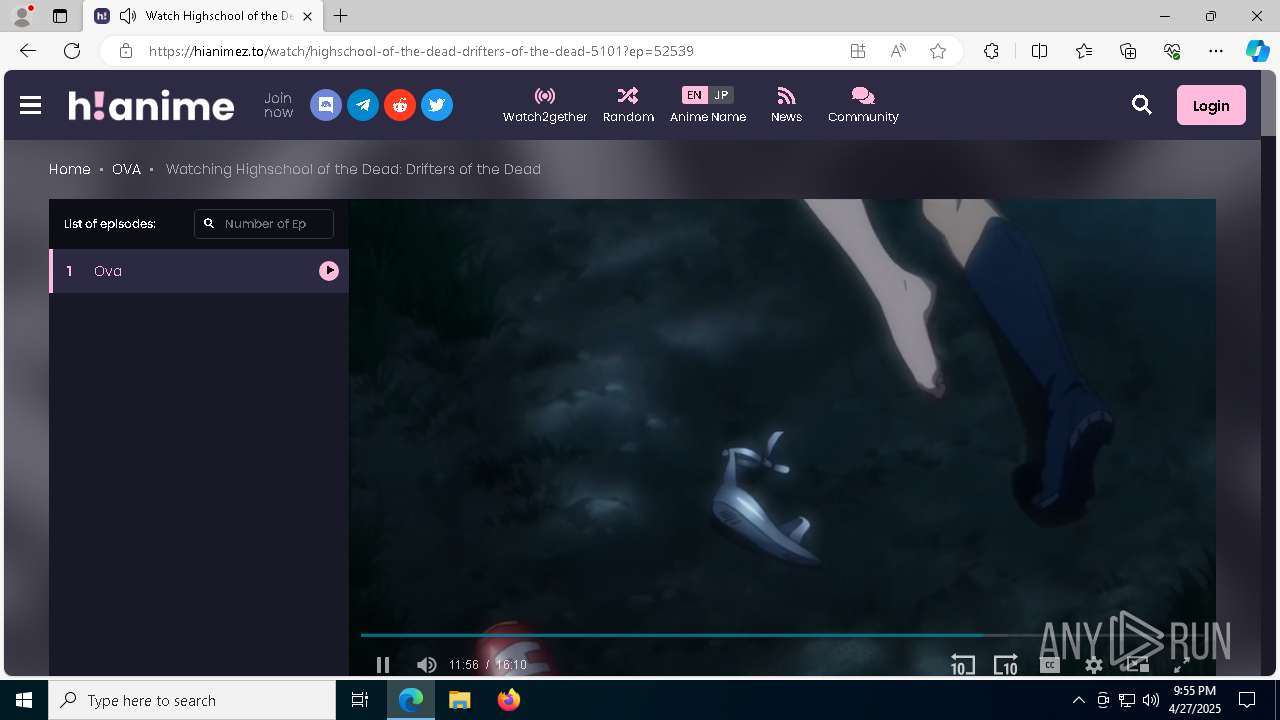
Task: Open the hamburger menu on HiAnime
Action: [x=30, y=105]
